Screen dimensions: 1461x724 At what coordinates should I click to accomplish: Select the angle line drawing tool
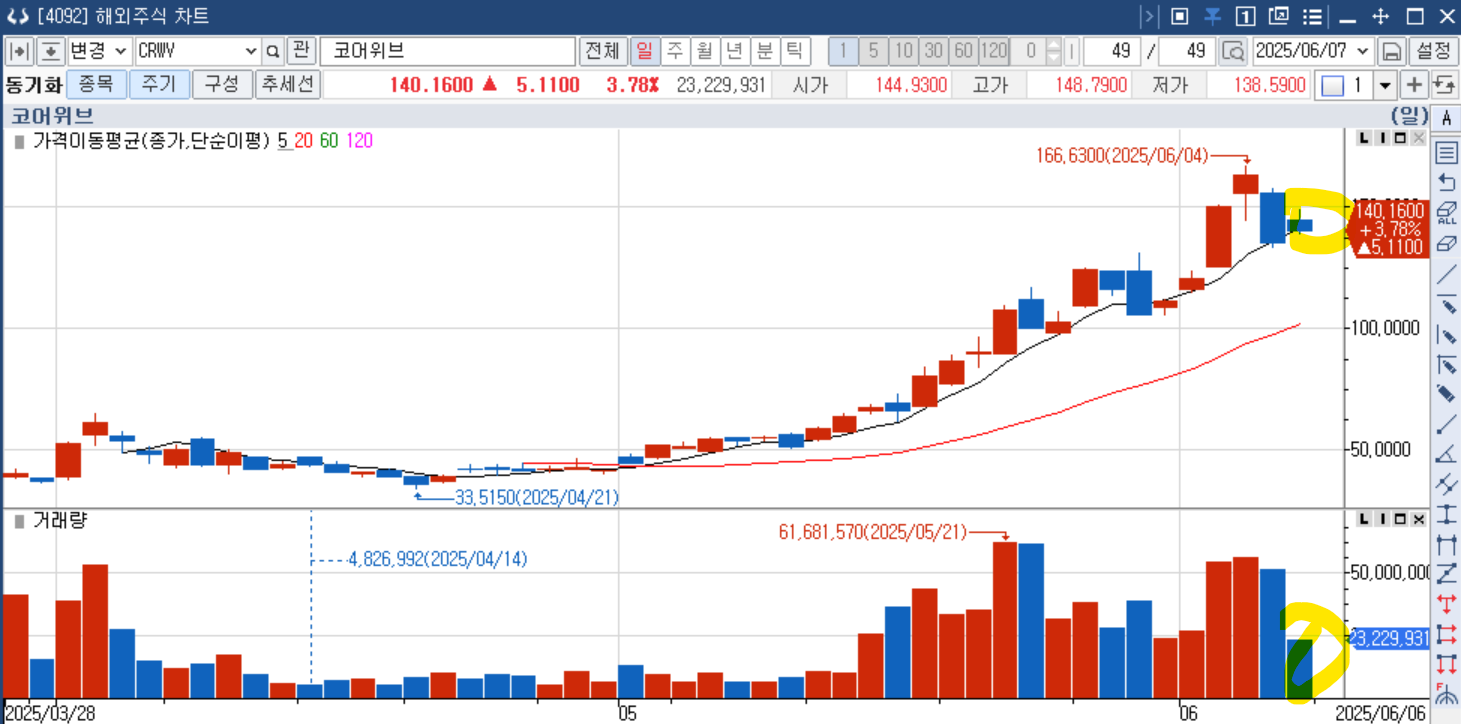(1446, 454)
